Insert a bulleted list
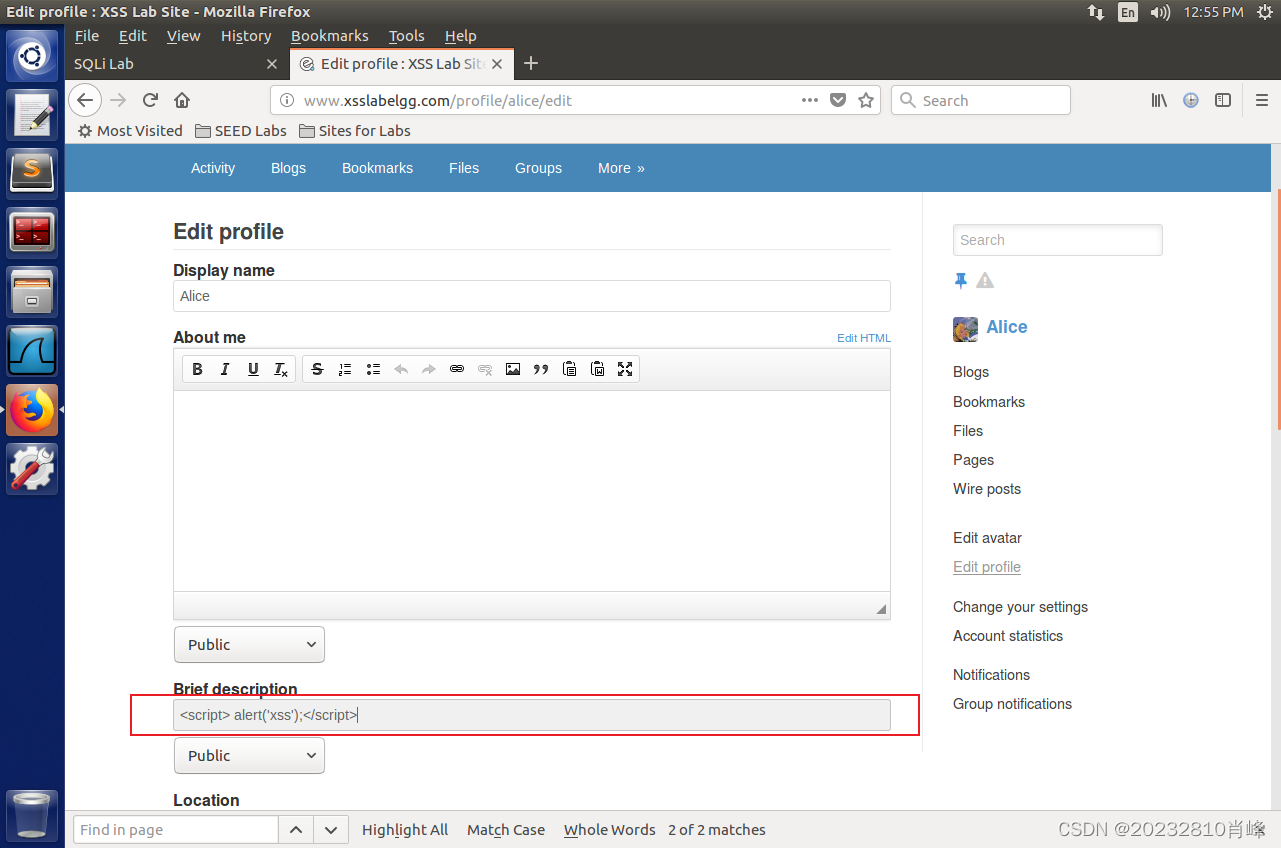 (x=373, y=369)
